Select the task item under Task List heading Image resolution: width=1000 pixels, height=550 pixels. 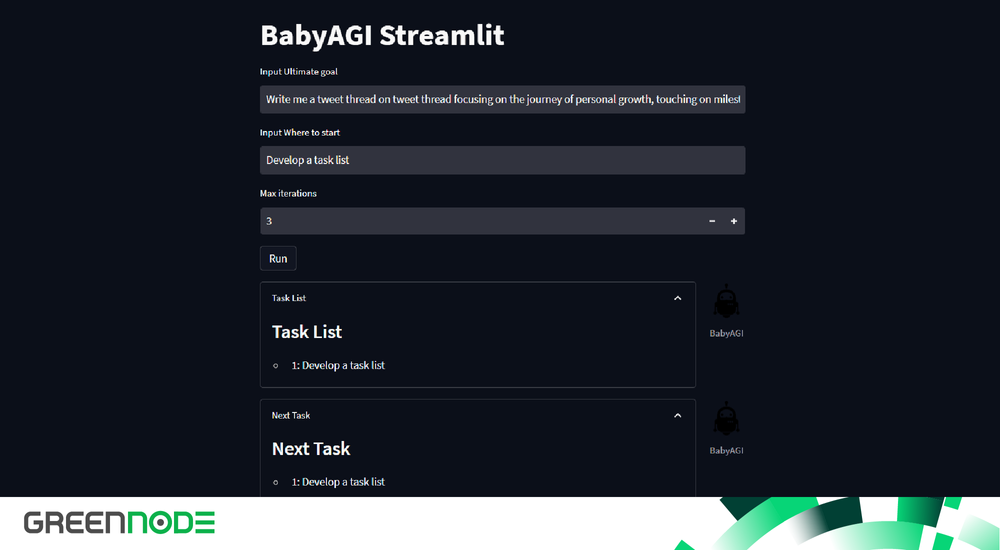coord(338,365)
